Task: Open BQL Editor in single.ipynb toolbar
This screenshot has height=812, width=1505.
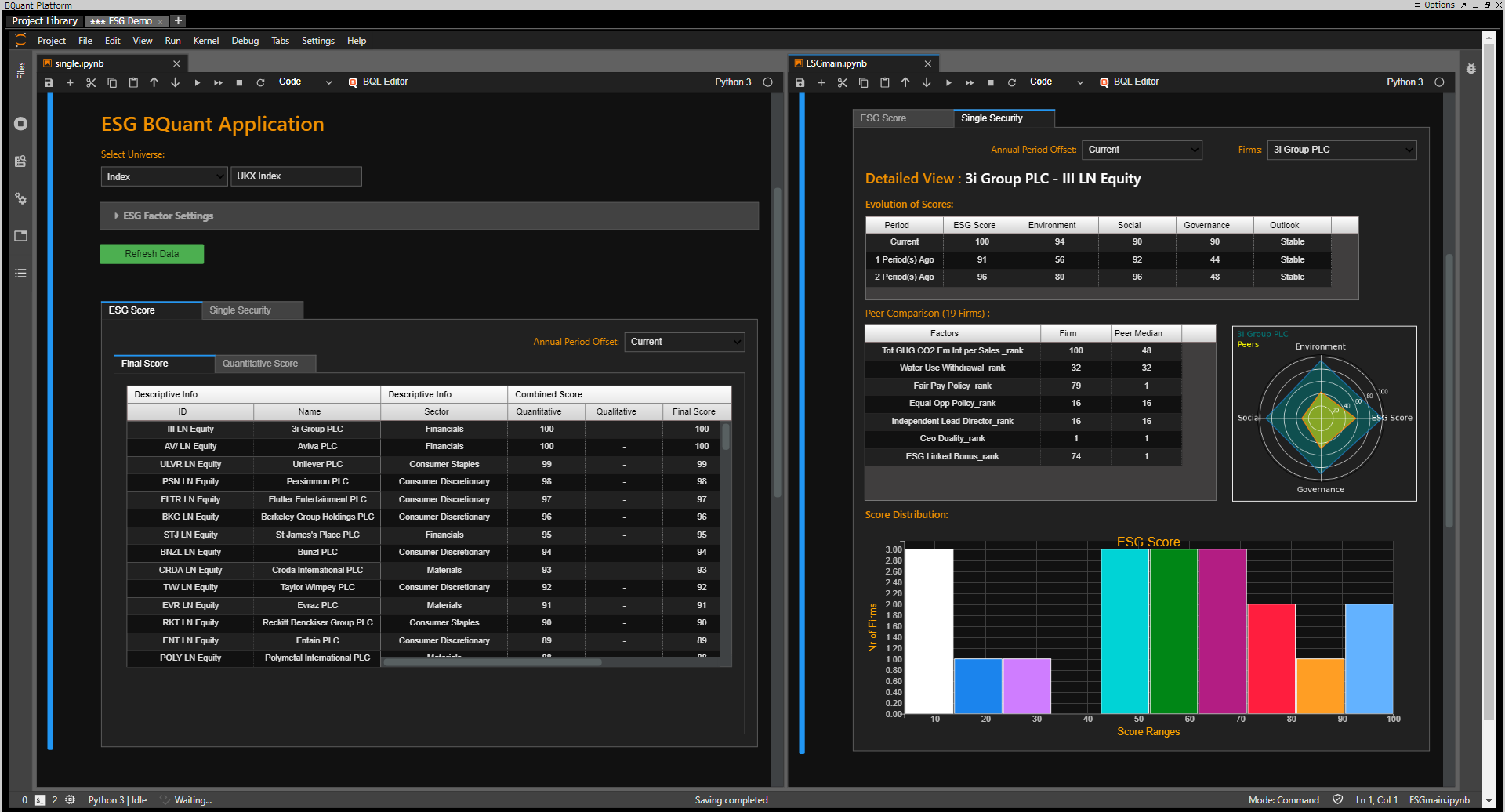Action: [x=379, y=82]
